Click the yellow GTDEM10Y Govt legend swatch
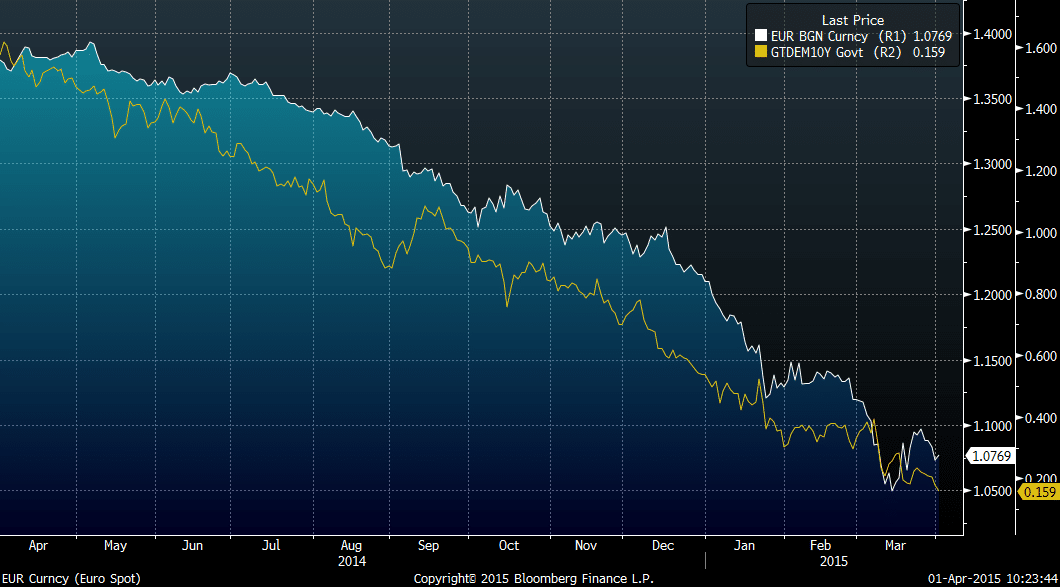Image resolution: width=1060 pixels, height=587 pixels. click(759, 52)
